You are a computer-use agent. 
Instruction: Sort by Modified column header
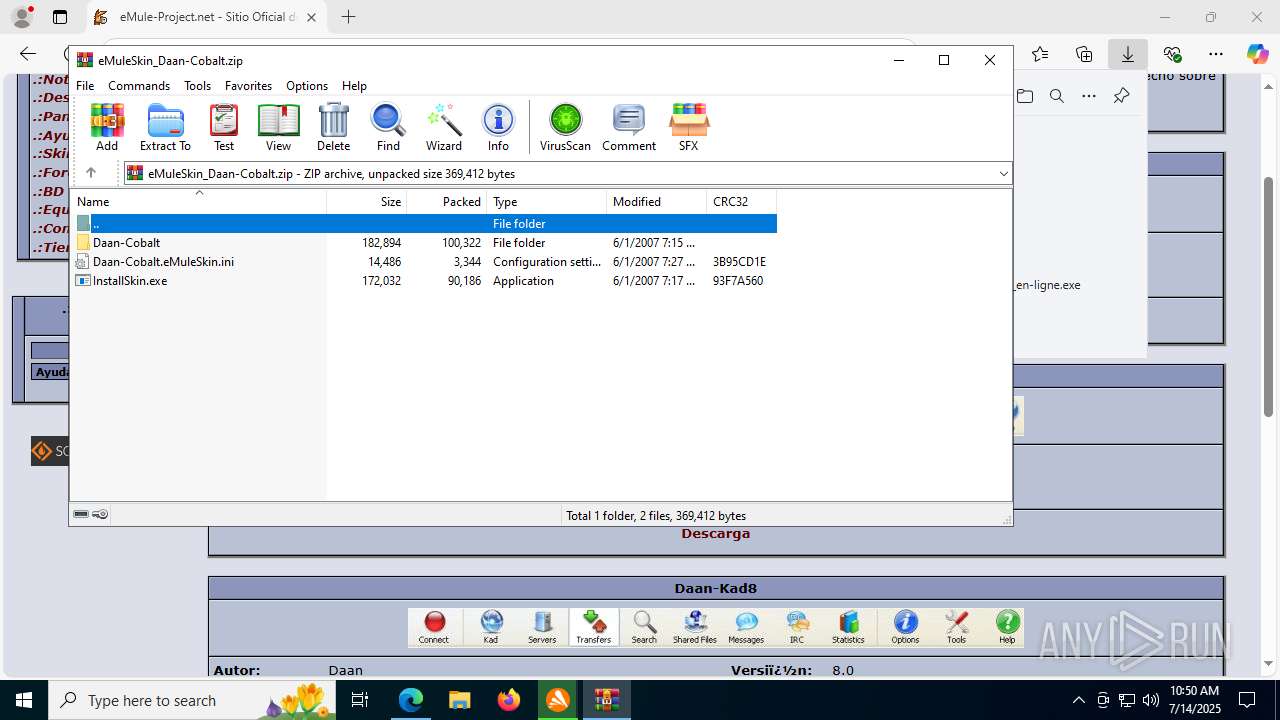[656, 202]
